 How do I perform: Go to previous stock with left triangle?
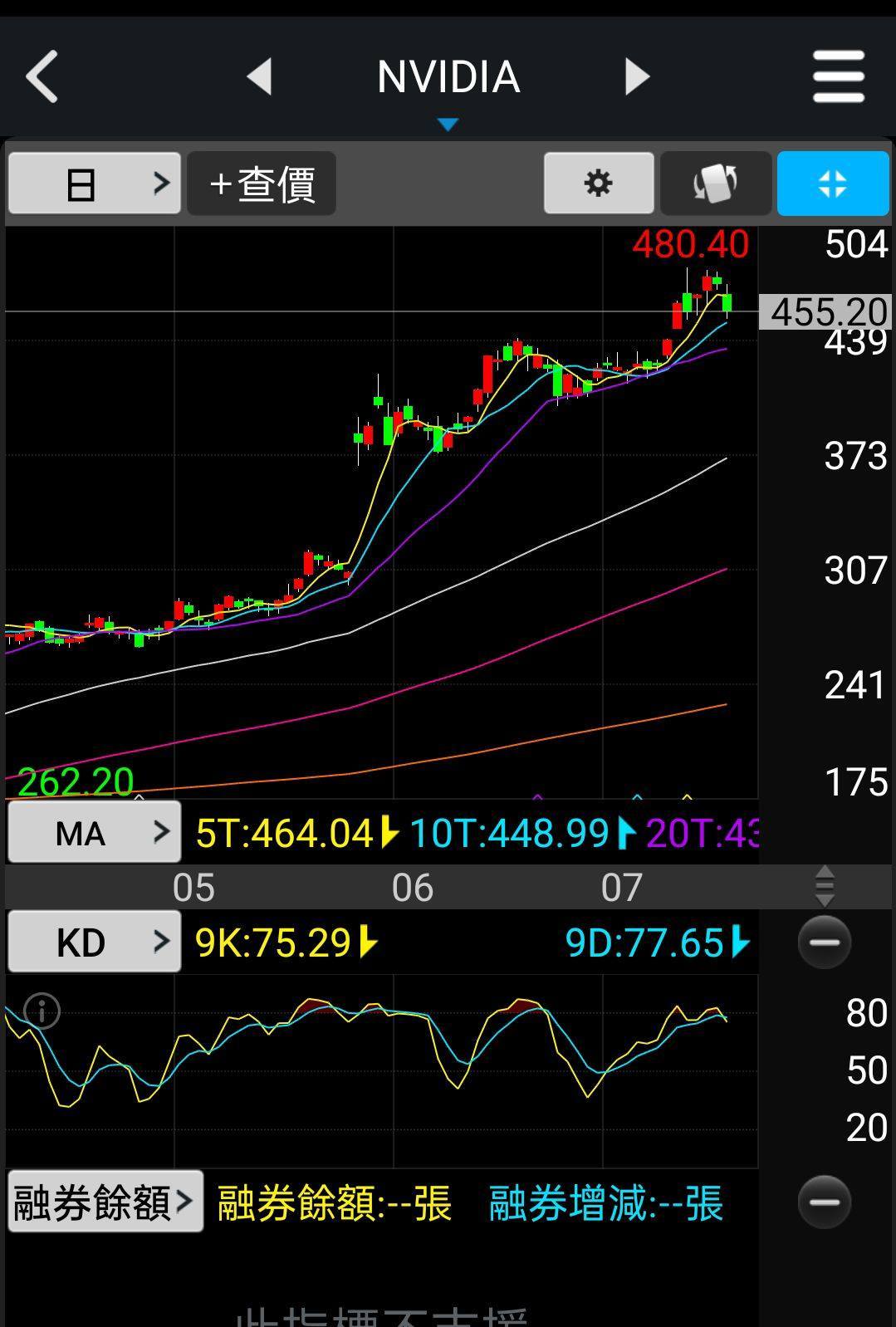(x=259, y=76)
